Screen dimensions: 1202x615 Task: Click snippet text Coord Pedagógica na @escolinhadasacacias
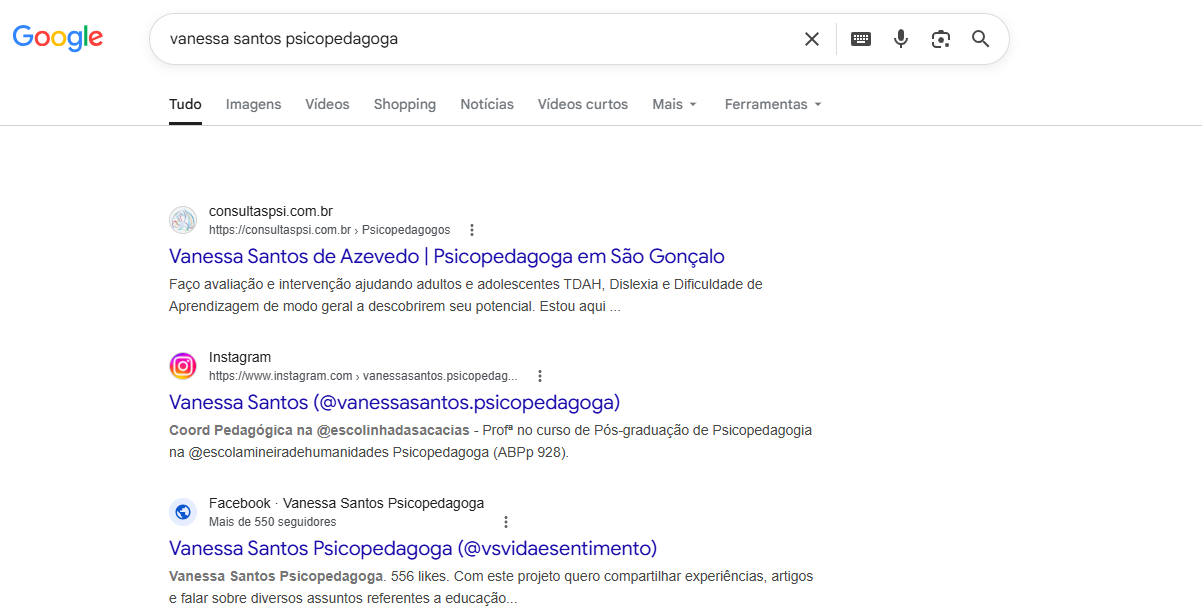click(319, 430)
